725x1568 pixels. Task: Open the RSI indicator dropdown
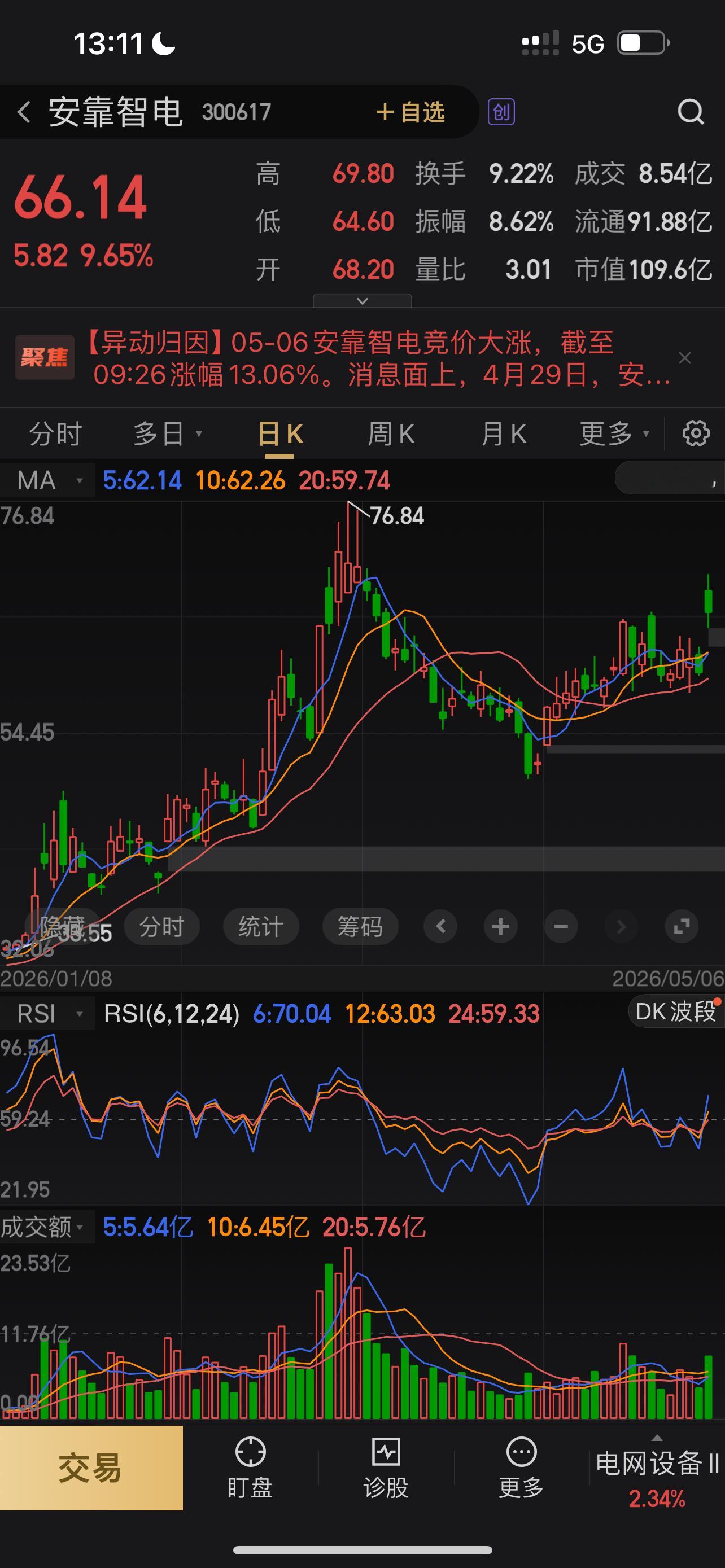coord(47,1014)
